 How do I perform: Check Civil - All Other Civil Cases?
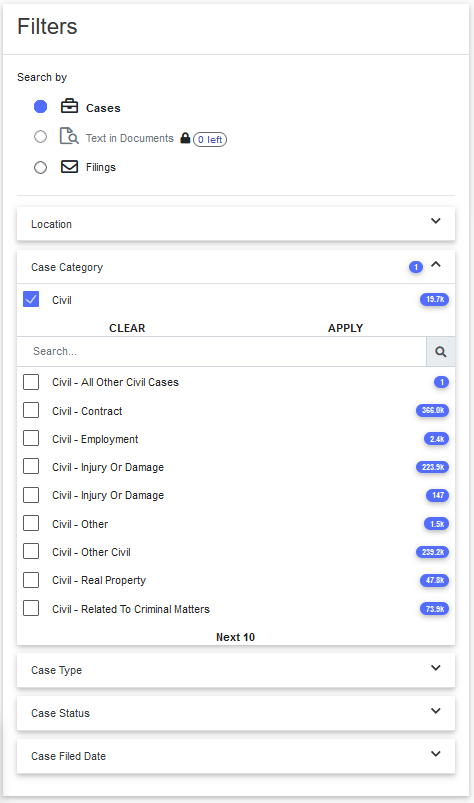click(x=31, y=382)
